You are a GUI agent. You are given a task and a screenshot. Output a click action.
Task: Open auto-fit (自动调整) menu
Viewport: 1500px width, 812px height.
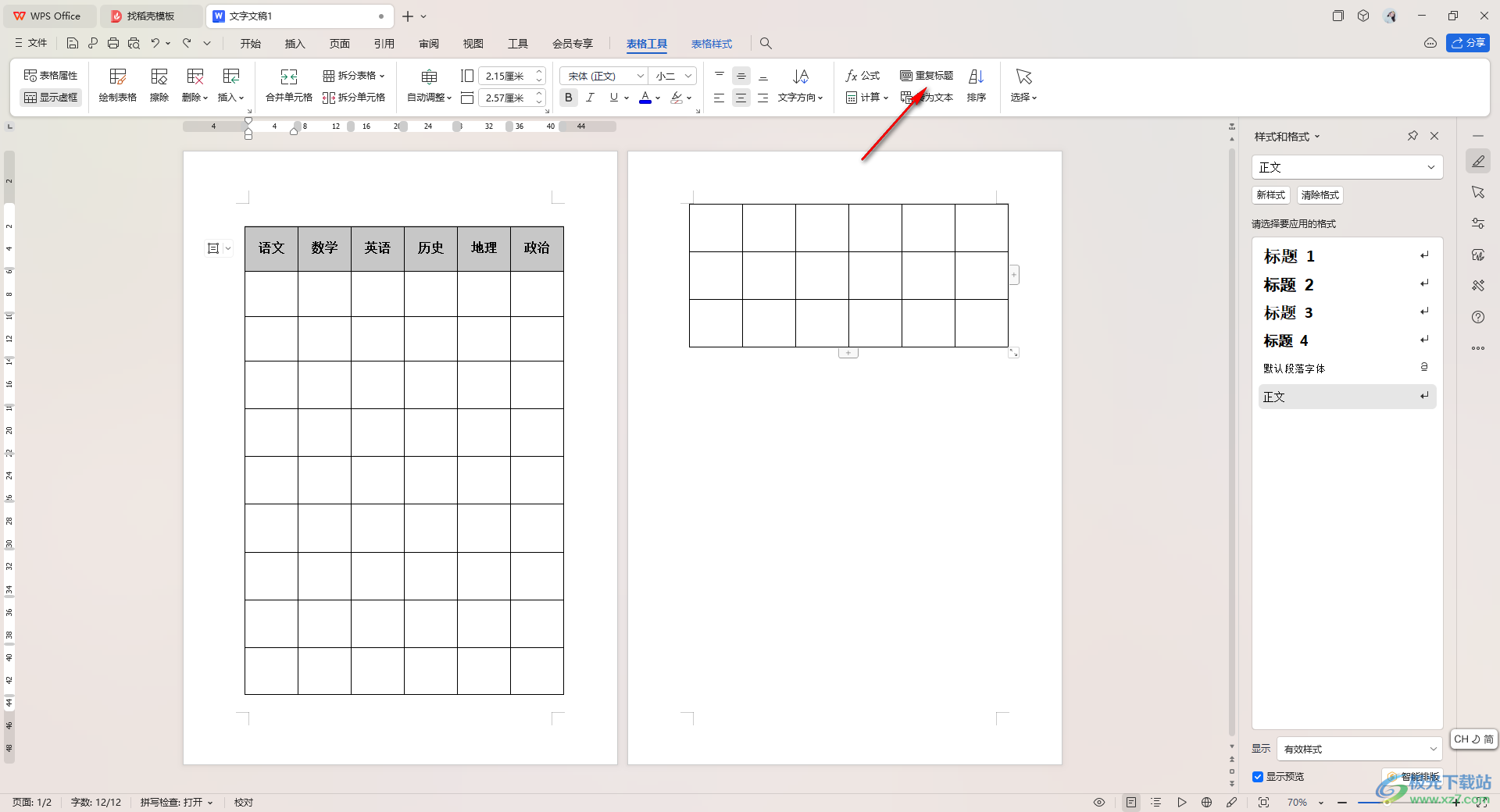(x=429, y=86)
